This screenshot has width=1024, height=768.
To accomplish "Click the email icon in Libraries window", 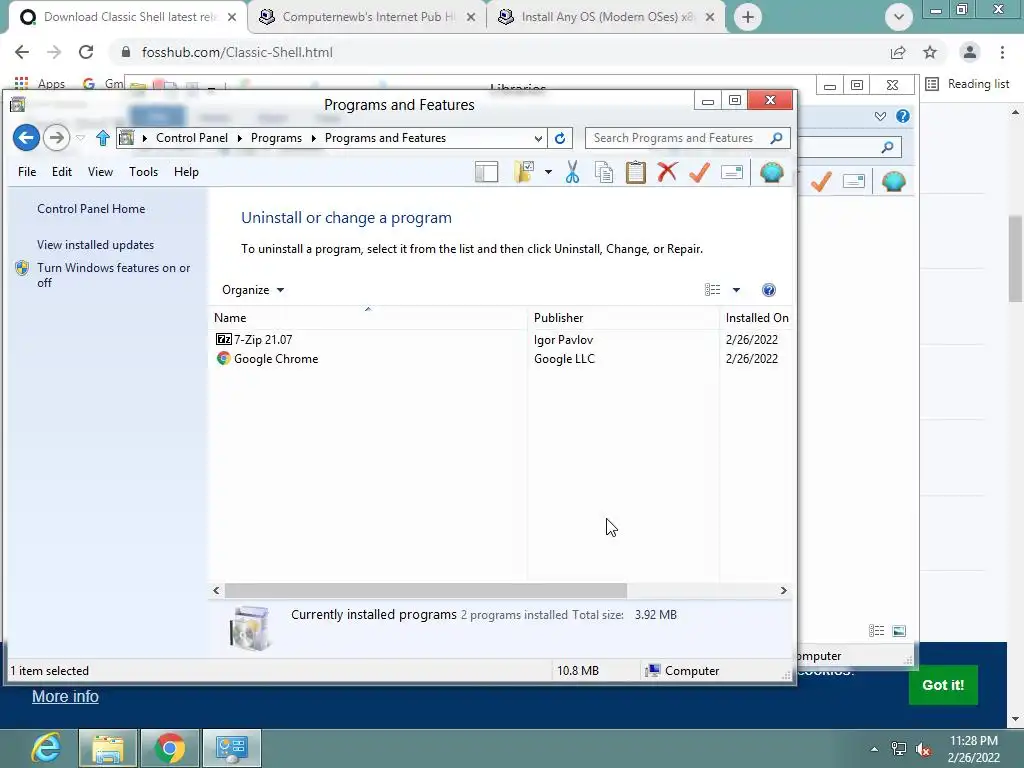I will (854, 181).
